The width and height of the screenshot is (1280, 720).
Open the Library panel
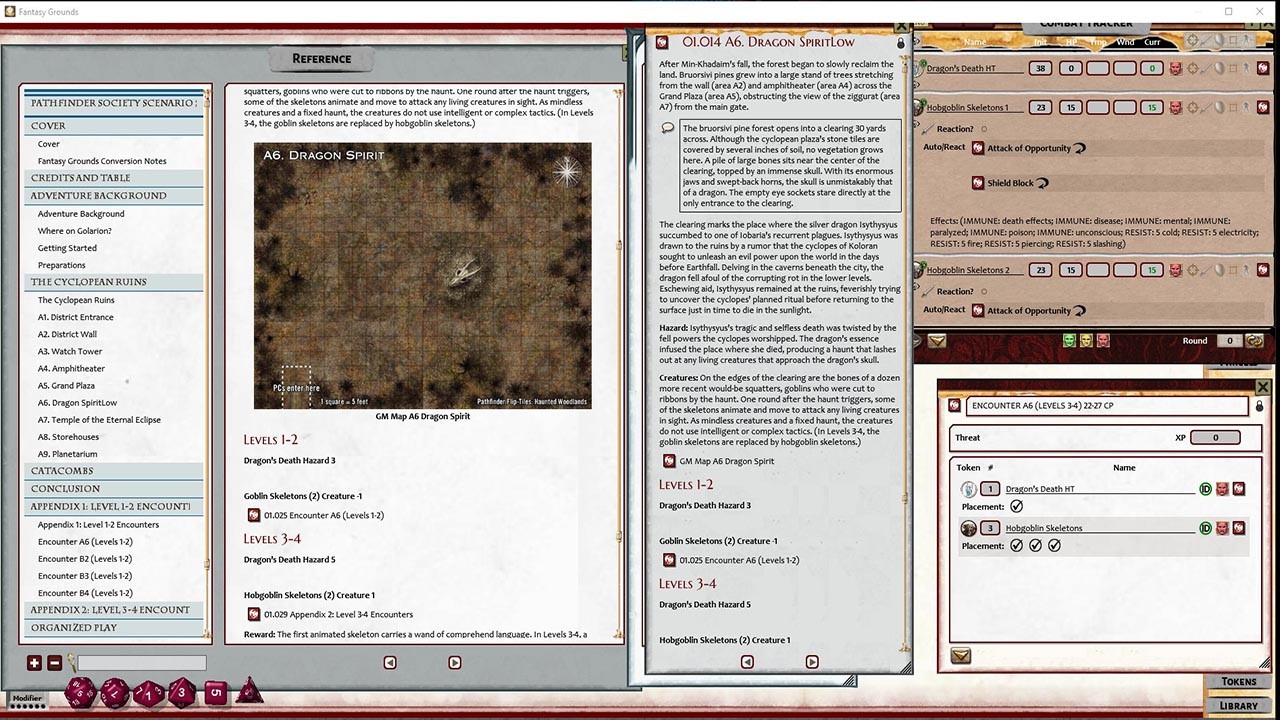[x=1239, y=704]
